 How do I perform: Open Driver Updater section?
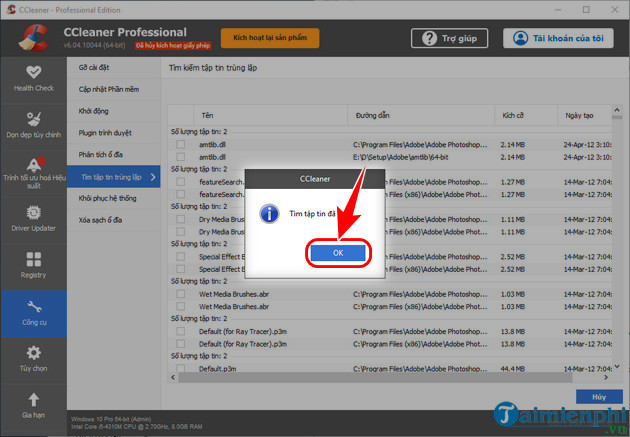coord(34,219)
